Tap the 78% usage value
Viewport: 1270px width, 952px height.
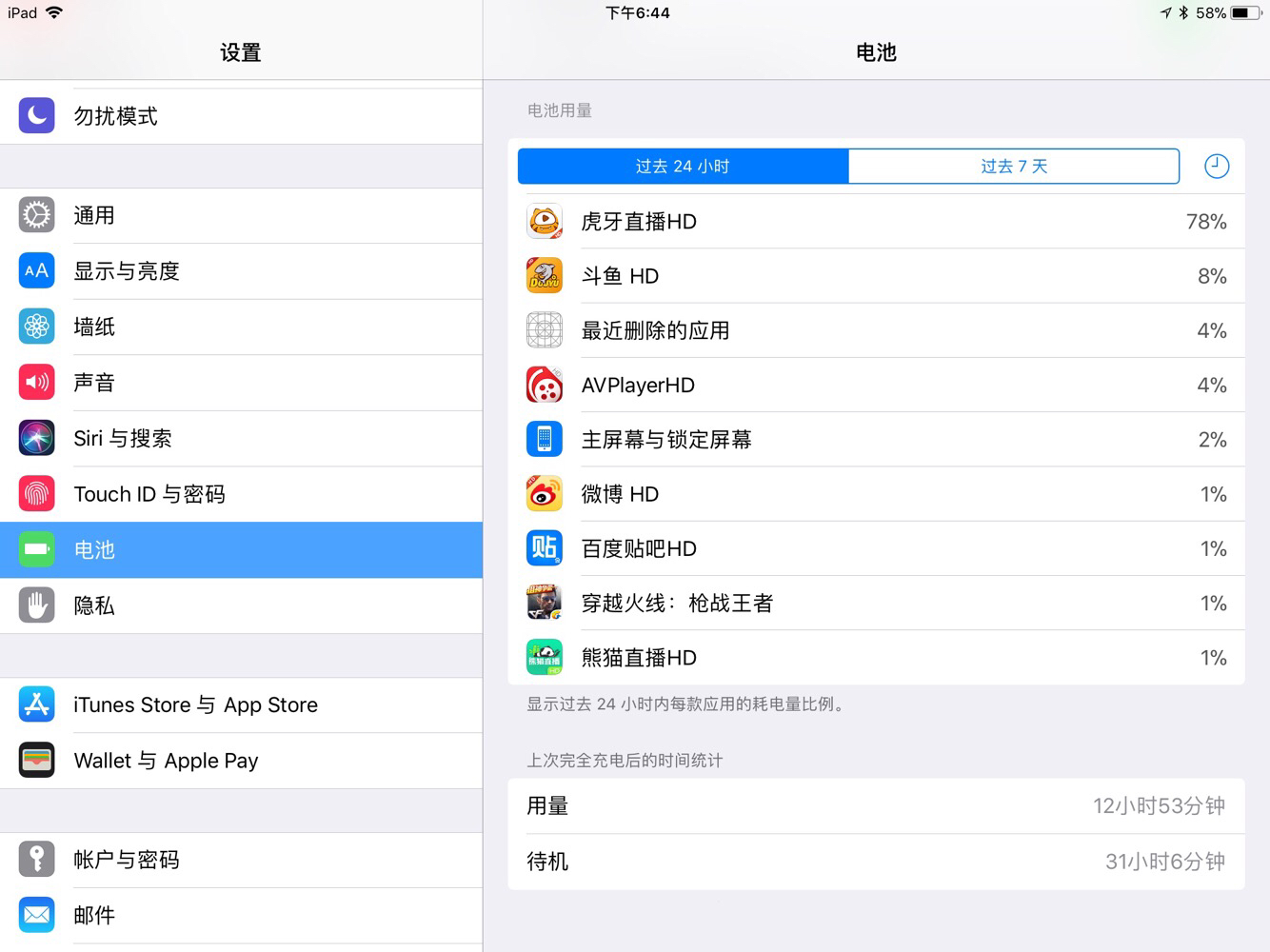click(1206, 222)
